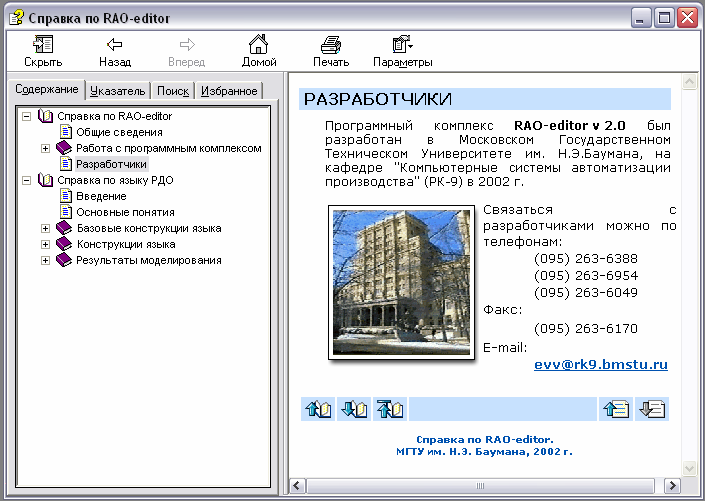705x501 pixels.
Task: Click the book icon of Результаты моделирования
Action: click(x=64, y=259)
